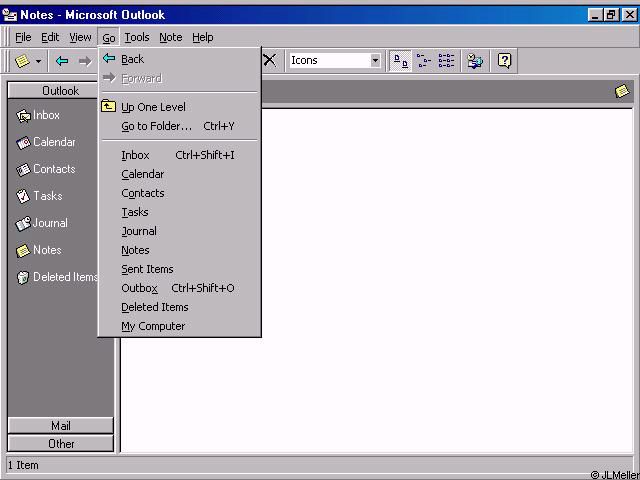Click the New Note toolbar icon
This screenshot has width=640, height=480.
[22, 61]
